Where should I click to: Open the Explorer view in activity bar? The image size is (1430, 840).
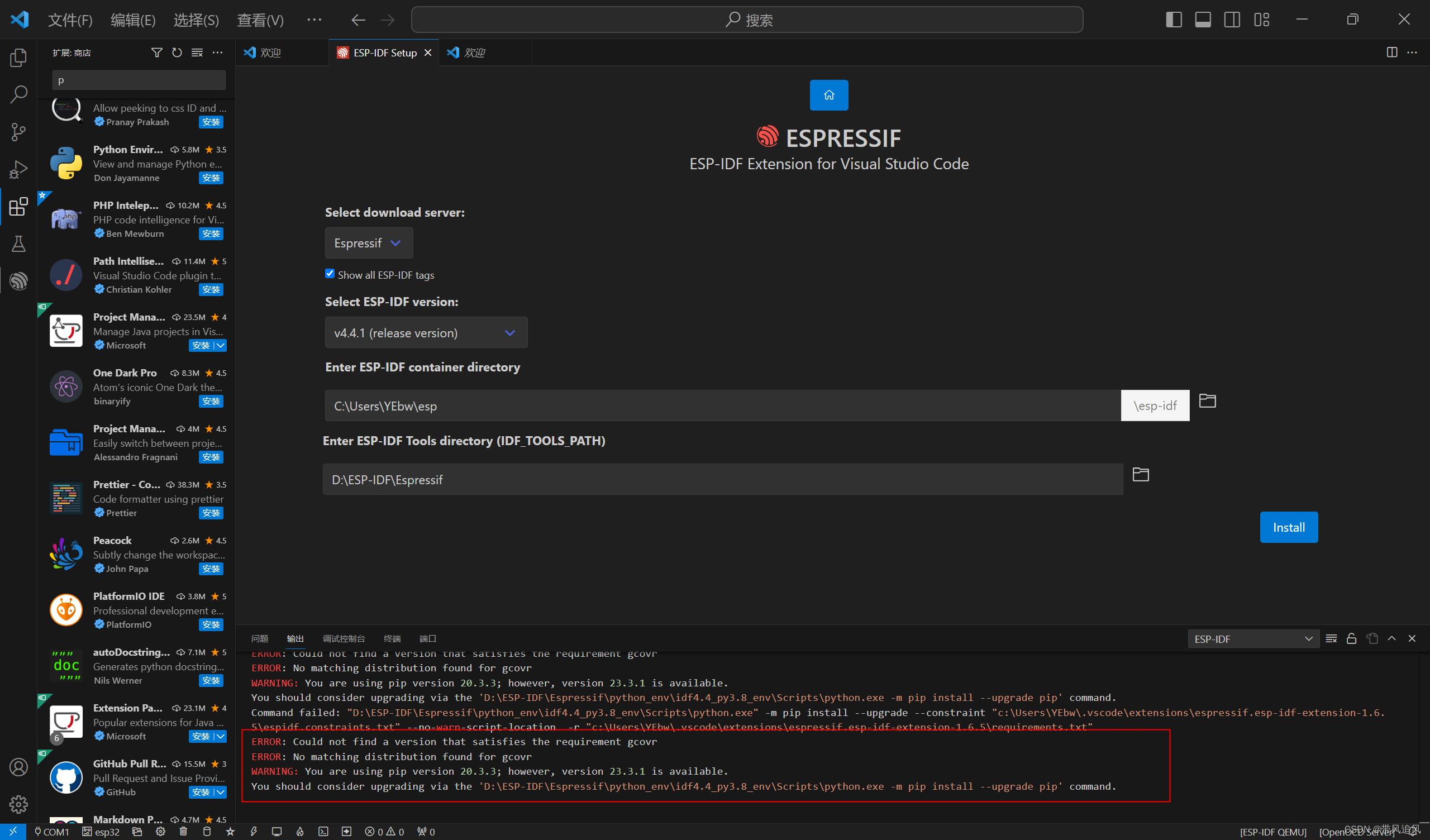tap(18, 58)
